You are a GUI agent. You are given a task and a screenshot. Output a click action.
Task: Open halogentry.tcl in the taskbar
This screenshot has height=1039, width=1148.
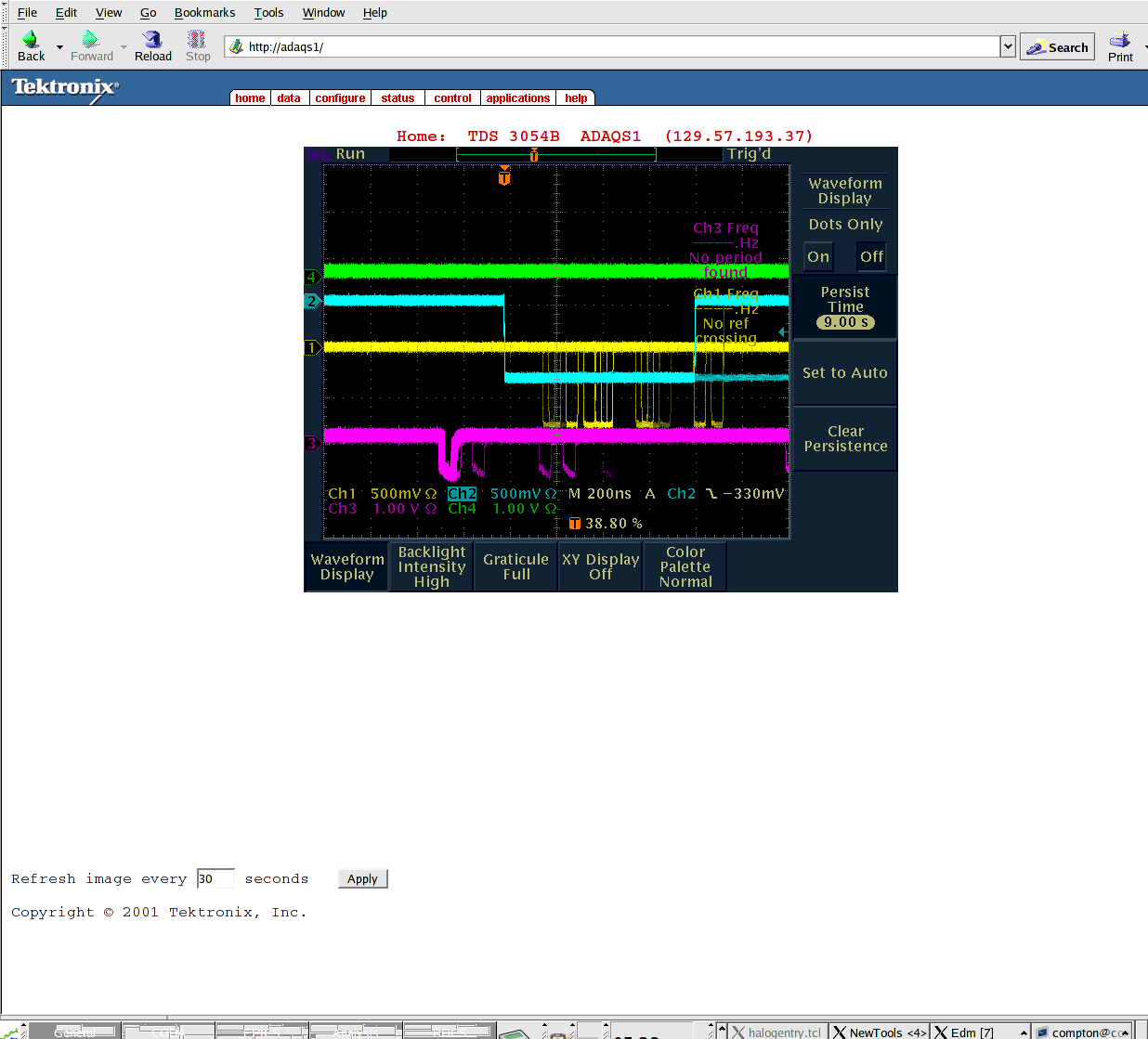777,1032
